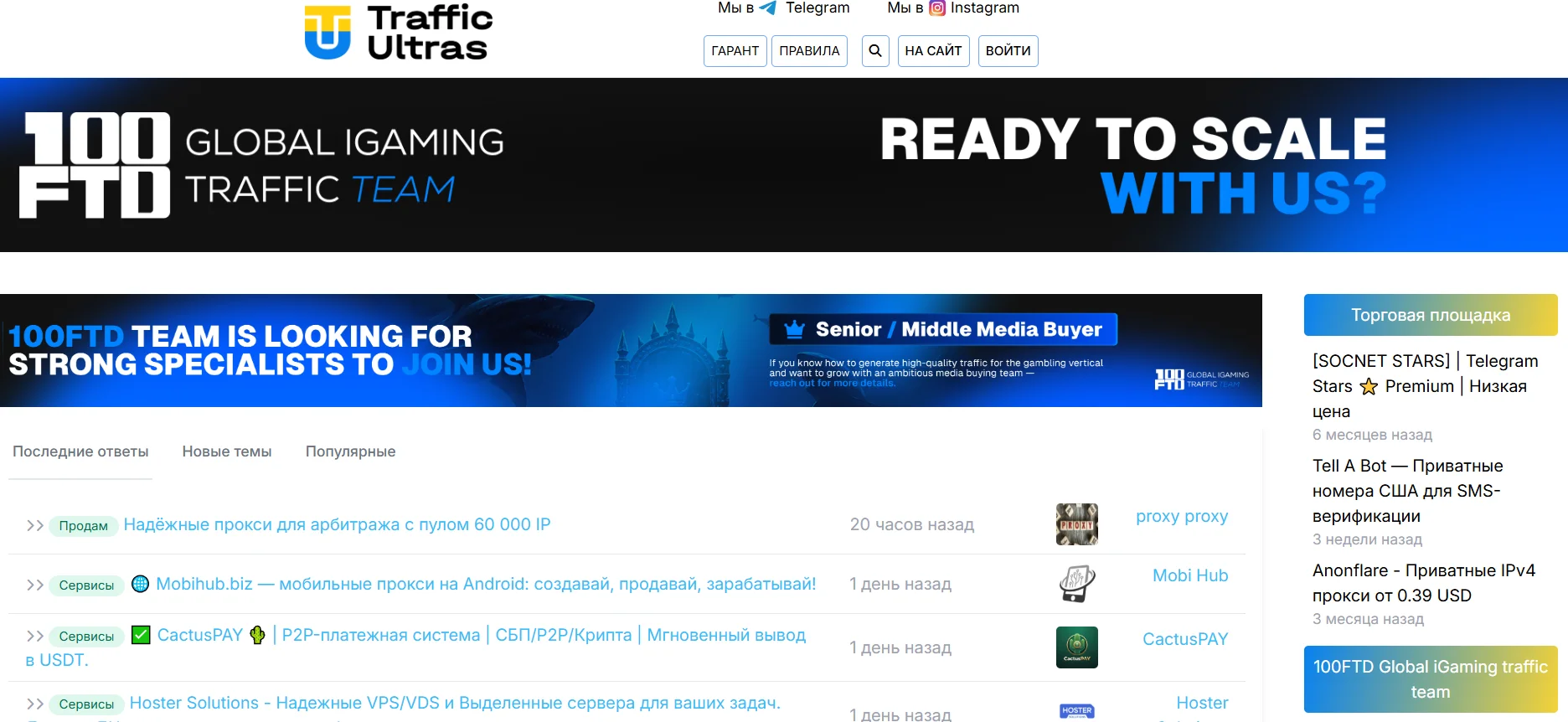Open the CactusPAY user profile name

coord(1185,640)
